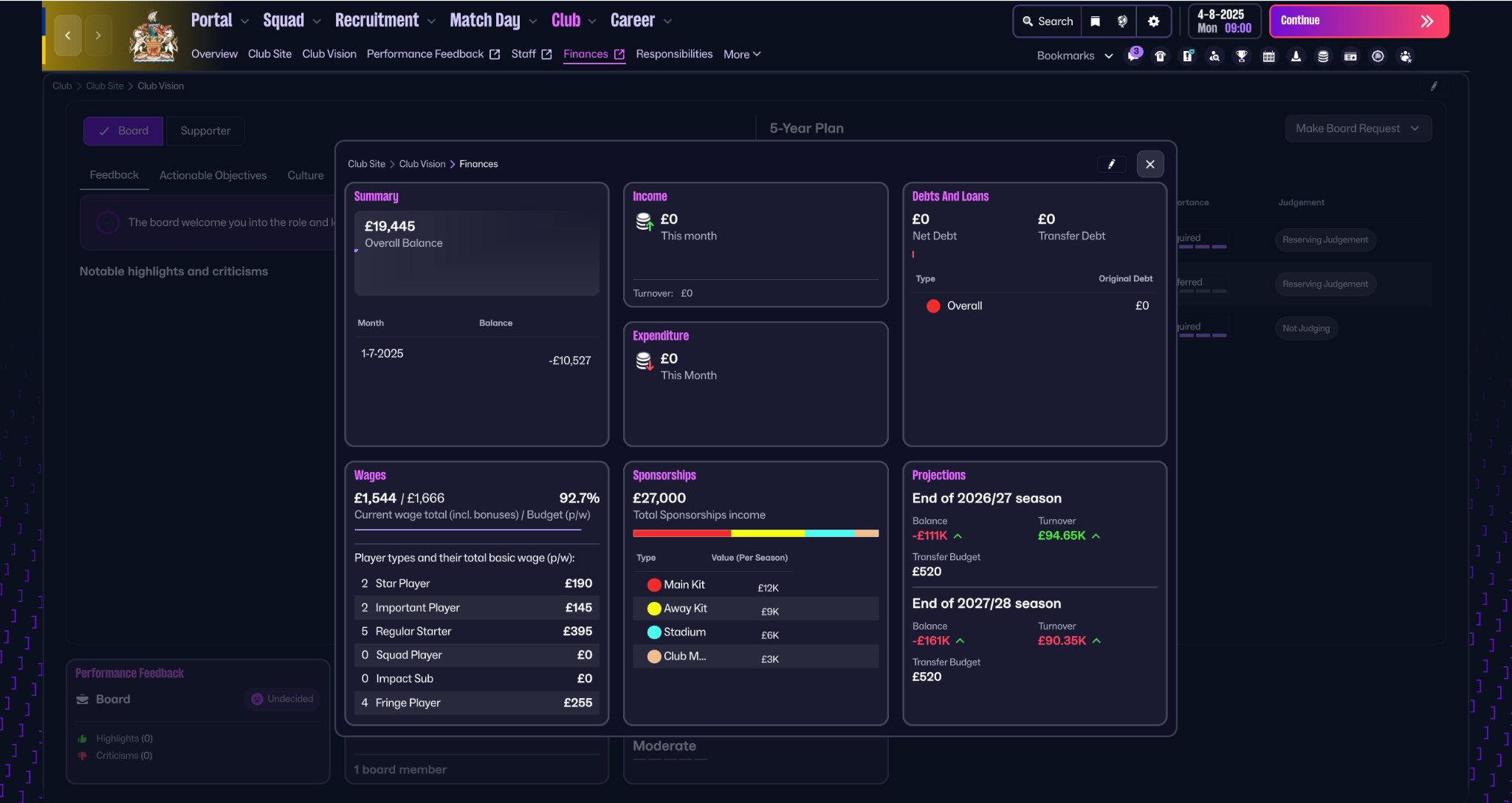The image size is (1512, 803).
Task: Open the calendar schedule bookmark icon
Action: (1269, 56)
